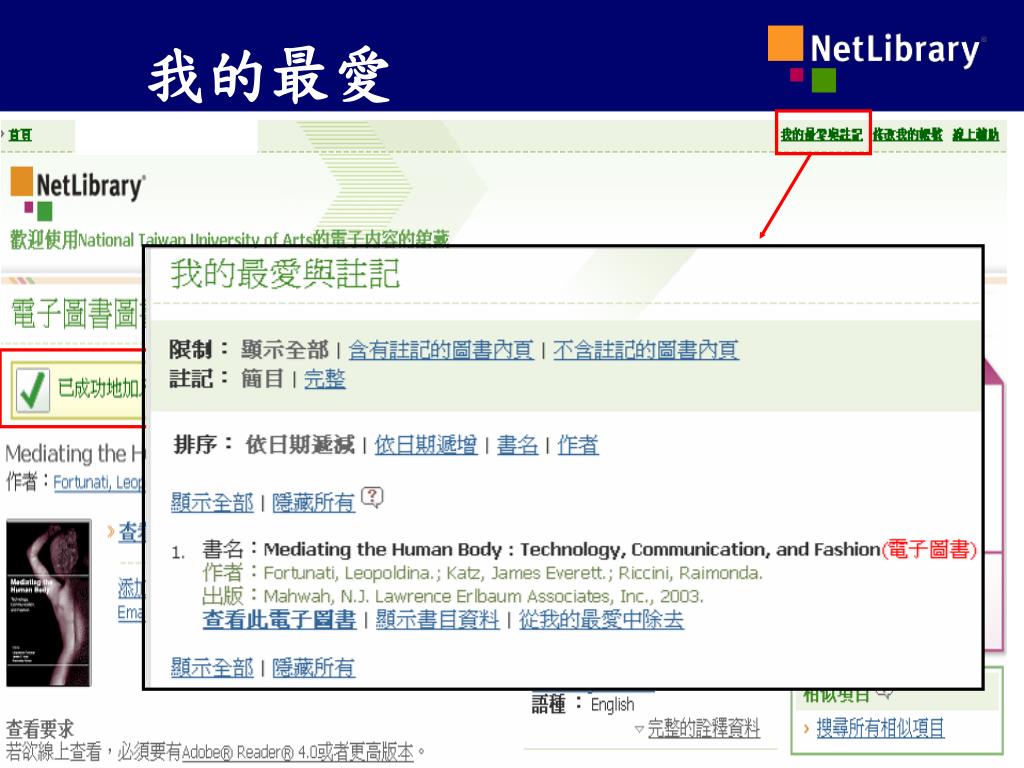The width and height of the screenshot is (1024, 768).
Task: Sort favorites by 依日期遞增
Action: (x=426, y=445)
